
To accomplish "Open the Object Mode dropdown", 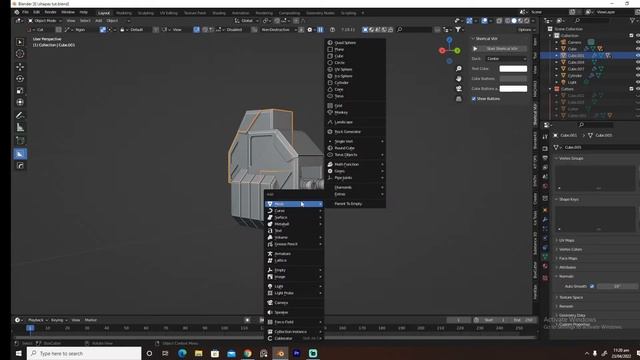I will tap(45, 20).
